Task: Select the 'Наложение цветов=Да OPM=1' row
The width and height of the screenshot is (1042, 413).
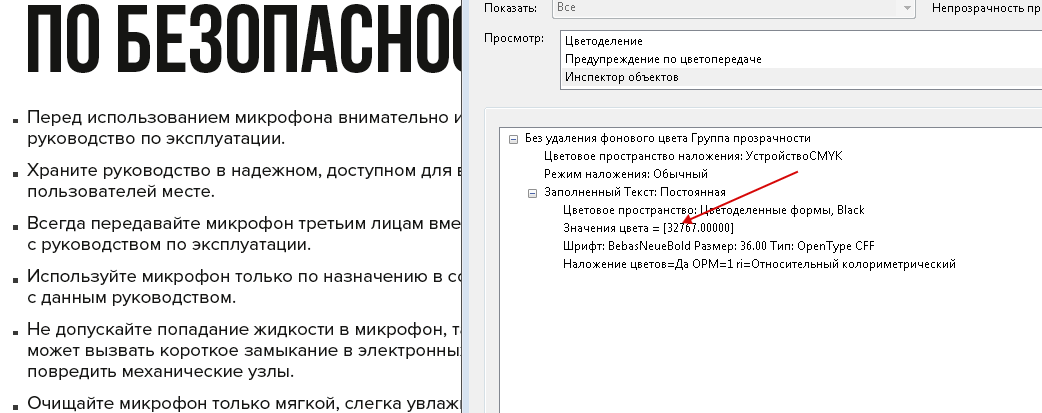Action: click(759, 264)
